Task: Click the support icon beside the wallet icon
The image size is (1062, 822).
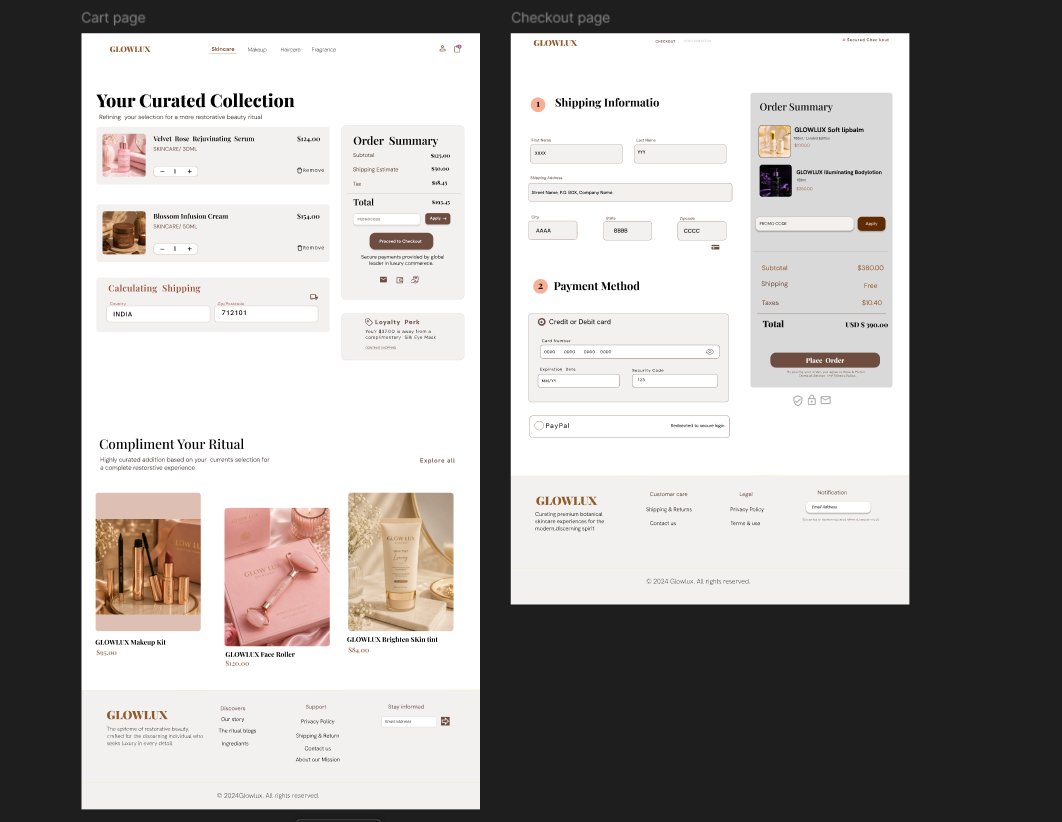Action: 415,280
